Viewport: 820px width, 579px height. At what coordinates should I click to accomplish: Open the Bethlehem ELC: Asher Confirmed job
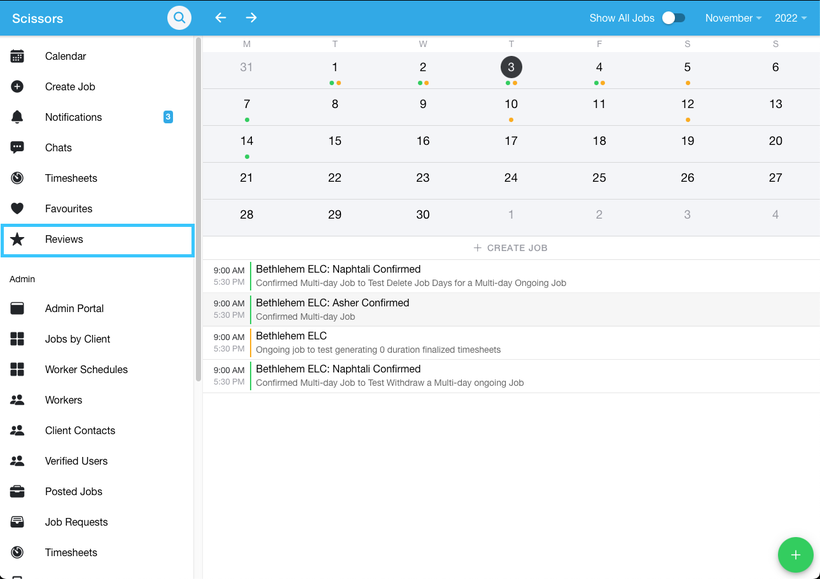511,309
